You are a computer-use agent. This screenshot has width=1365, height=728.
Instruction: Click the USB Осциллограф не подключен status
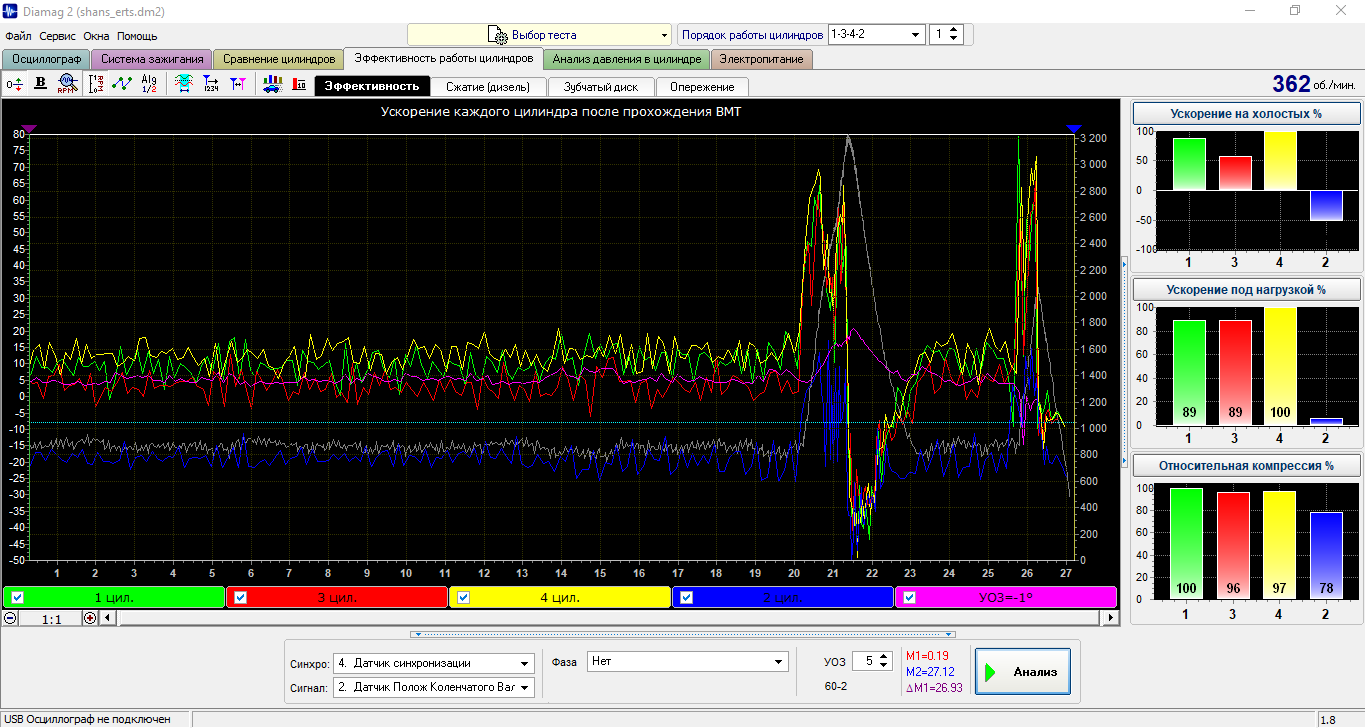86,719
